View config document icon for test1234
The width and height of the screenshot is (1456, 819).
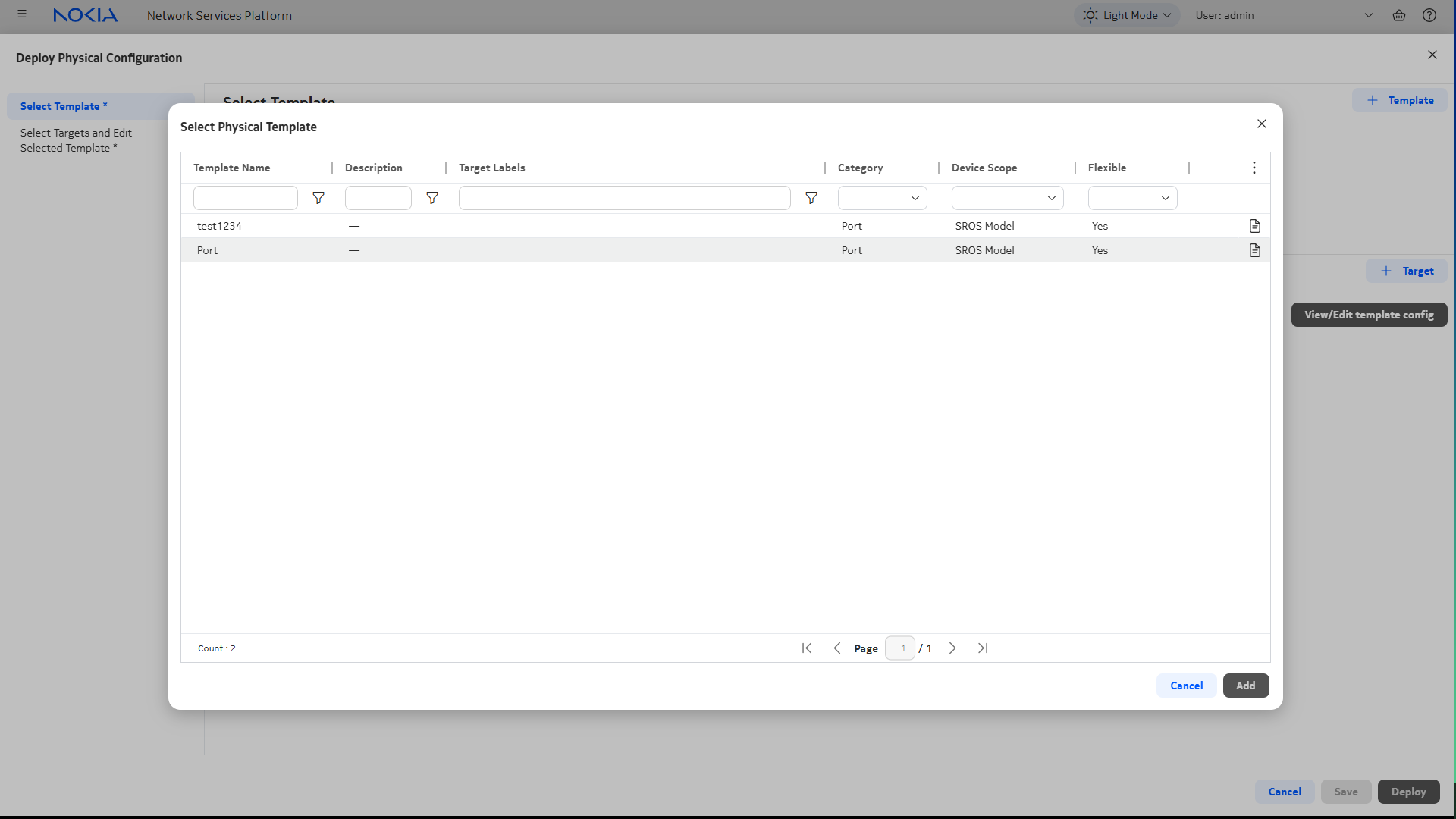click(x=1254, y=226)
